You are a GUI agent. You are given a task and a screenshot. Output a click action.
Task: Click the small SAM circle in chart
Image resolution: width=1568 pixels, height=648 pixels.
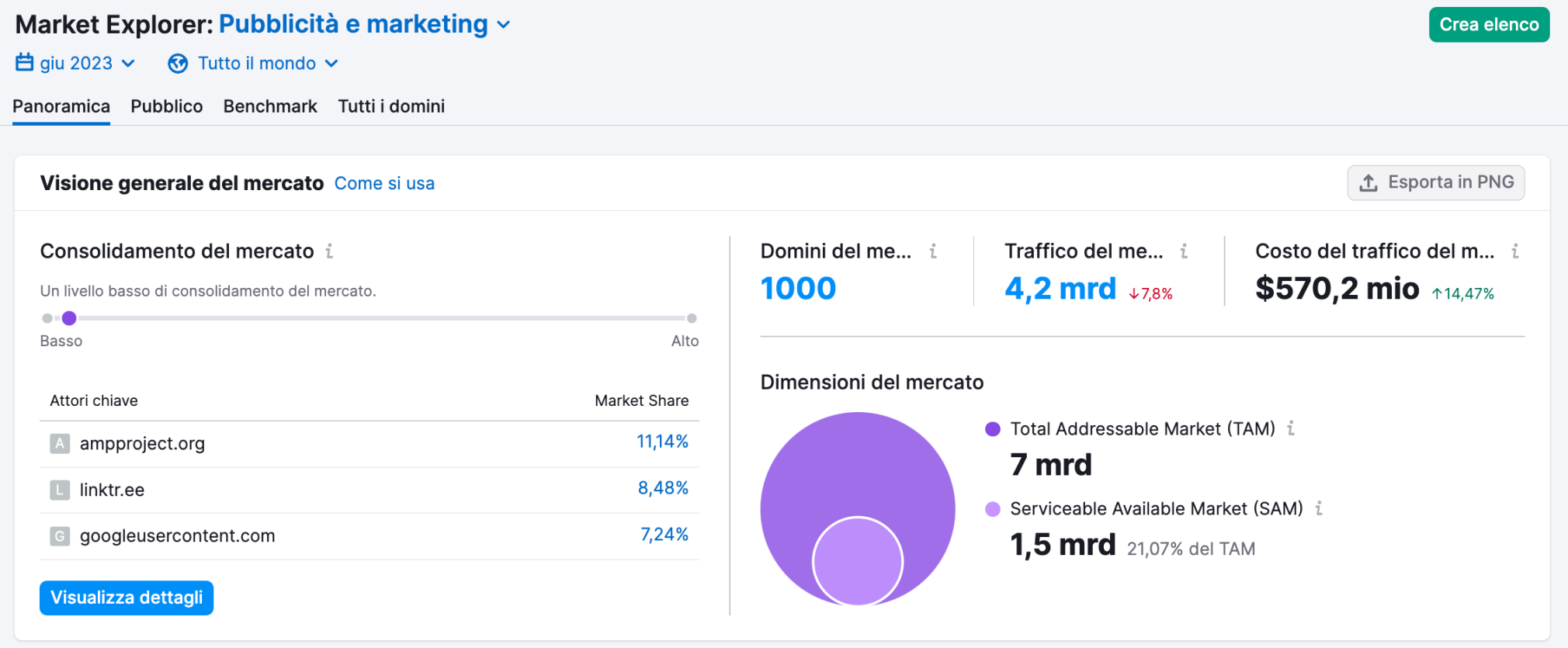[x=858, y=561]
